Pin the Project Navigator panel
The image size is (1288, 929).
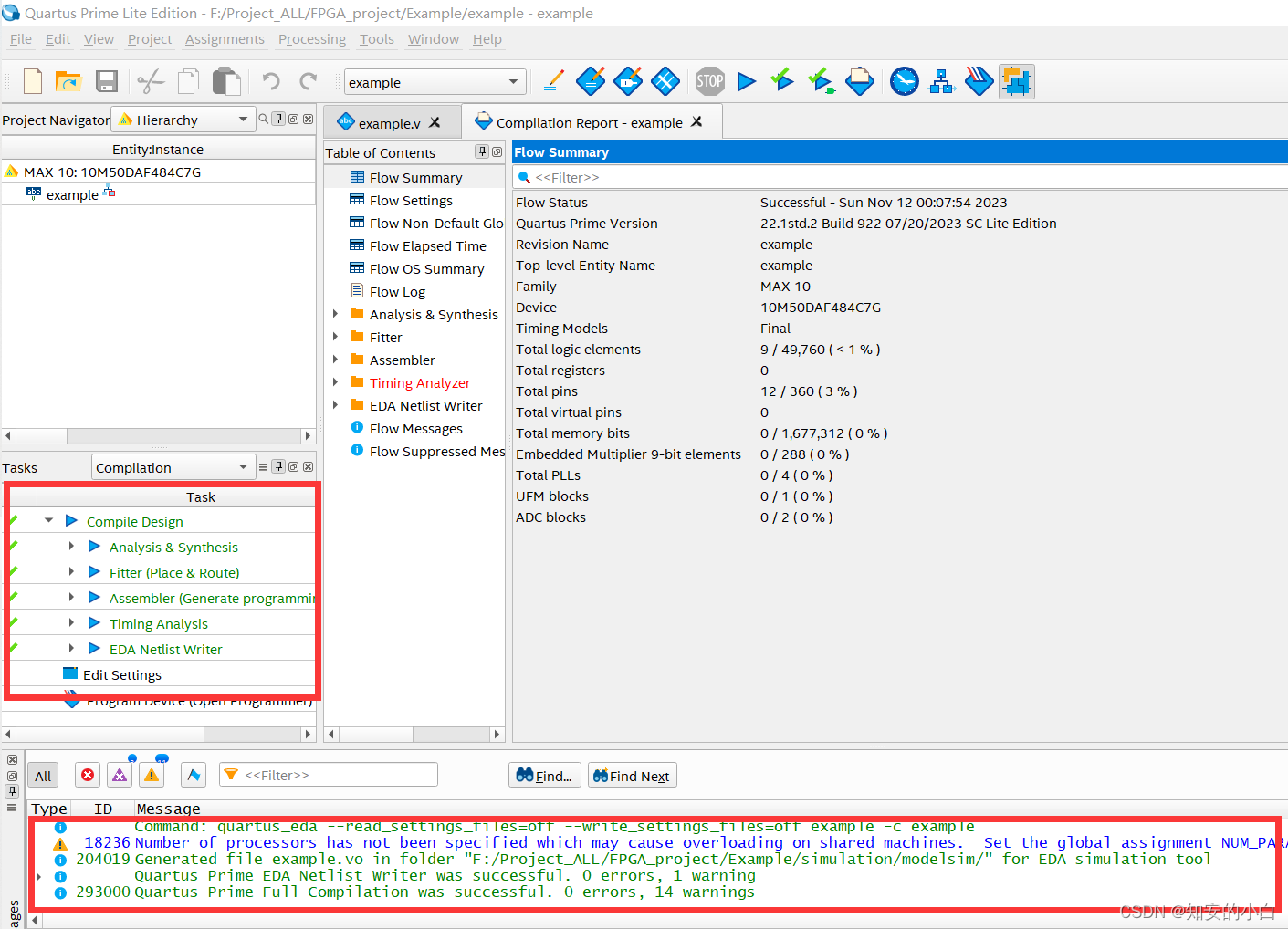279,119
